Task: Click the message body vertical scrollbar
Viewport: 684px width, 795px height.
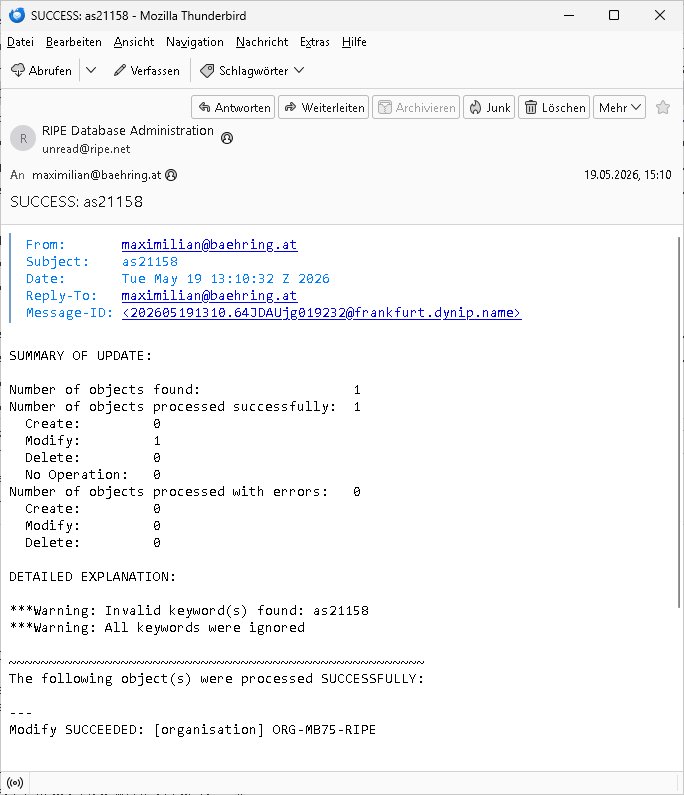Action: click(679, 422)
